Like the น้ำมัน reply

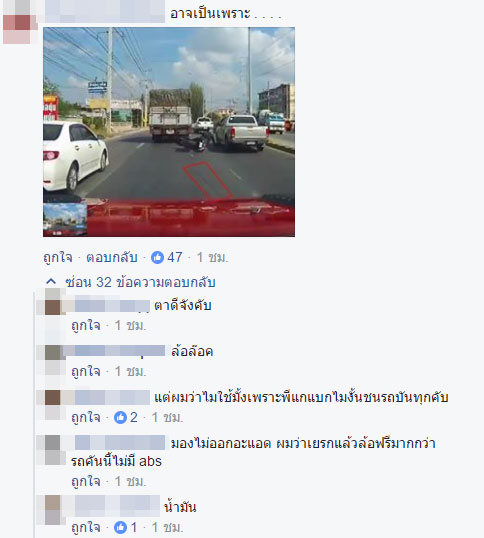tap(86, 527)
